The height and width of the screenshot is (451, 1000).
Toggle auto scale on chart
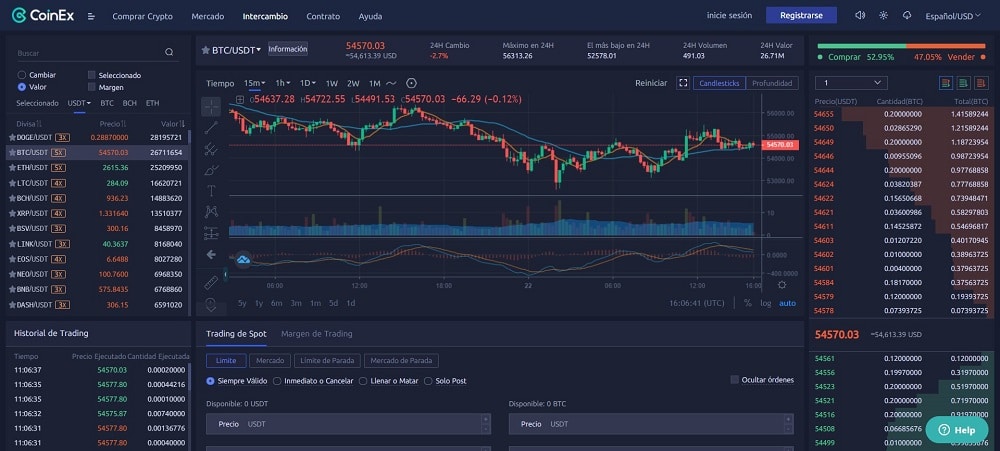[x=788, y=303]
